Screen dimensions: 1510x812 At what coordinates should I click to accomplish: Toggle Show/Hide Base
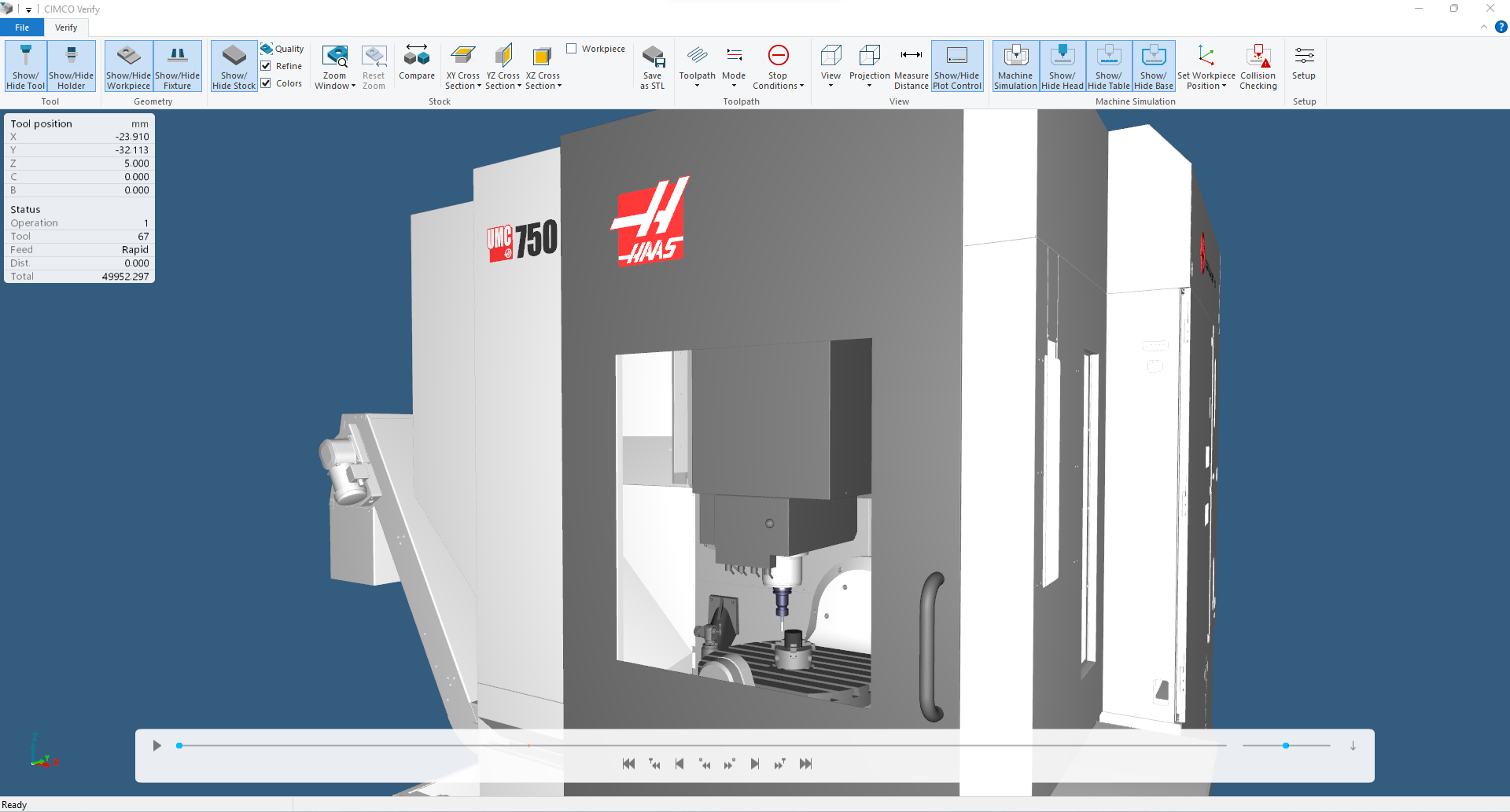pyautogui.click(x=1154, y=66)
